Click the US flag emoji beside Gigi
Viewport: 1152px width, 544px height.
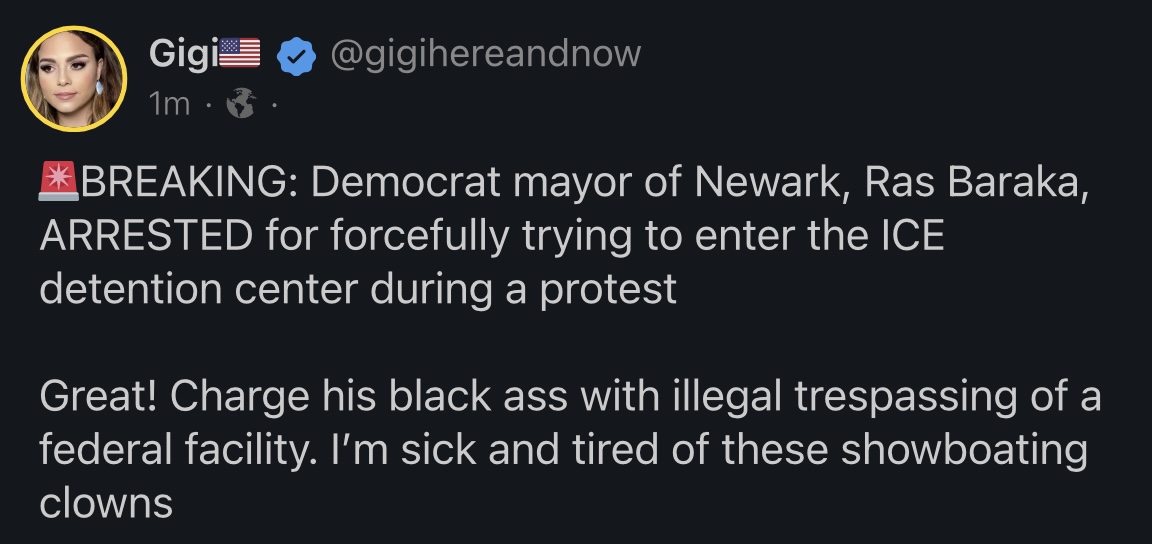(237, 53)
